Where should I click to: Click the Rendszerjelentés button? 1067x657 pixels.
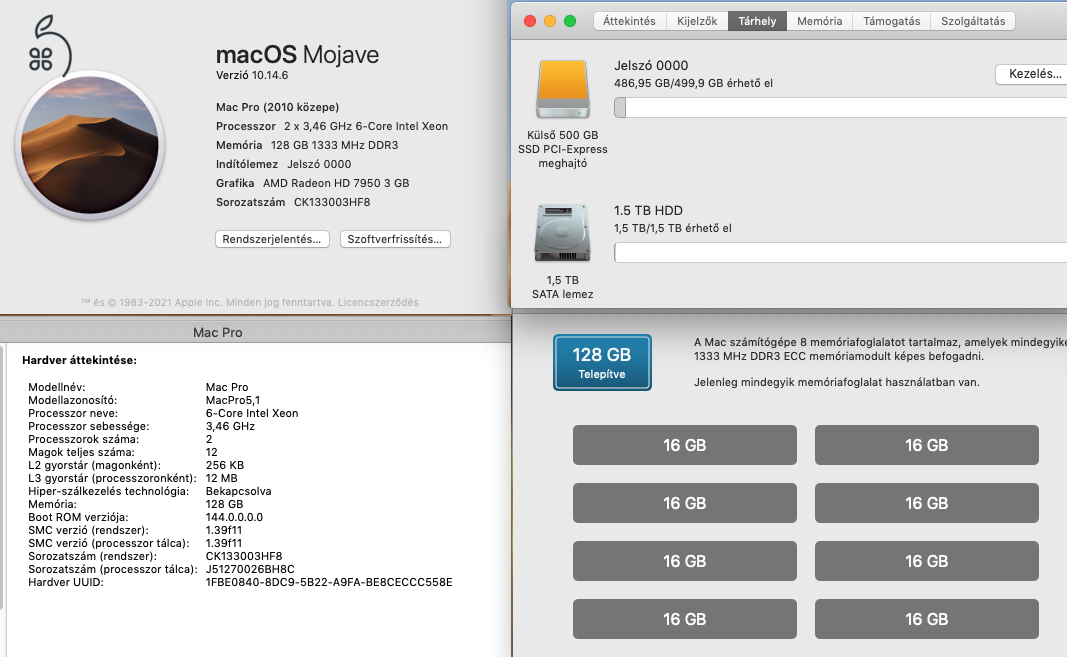[x=272, y=239]
